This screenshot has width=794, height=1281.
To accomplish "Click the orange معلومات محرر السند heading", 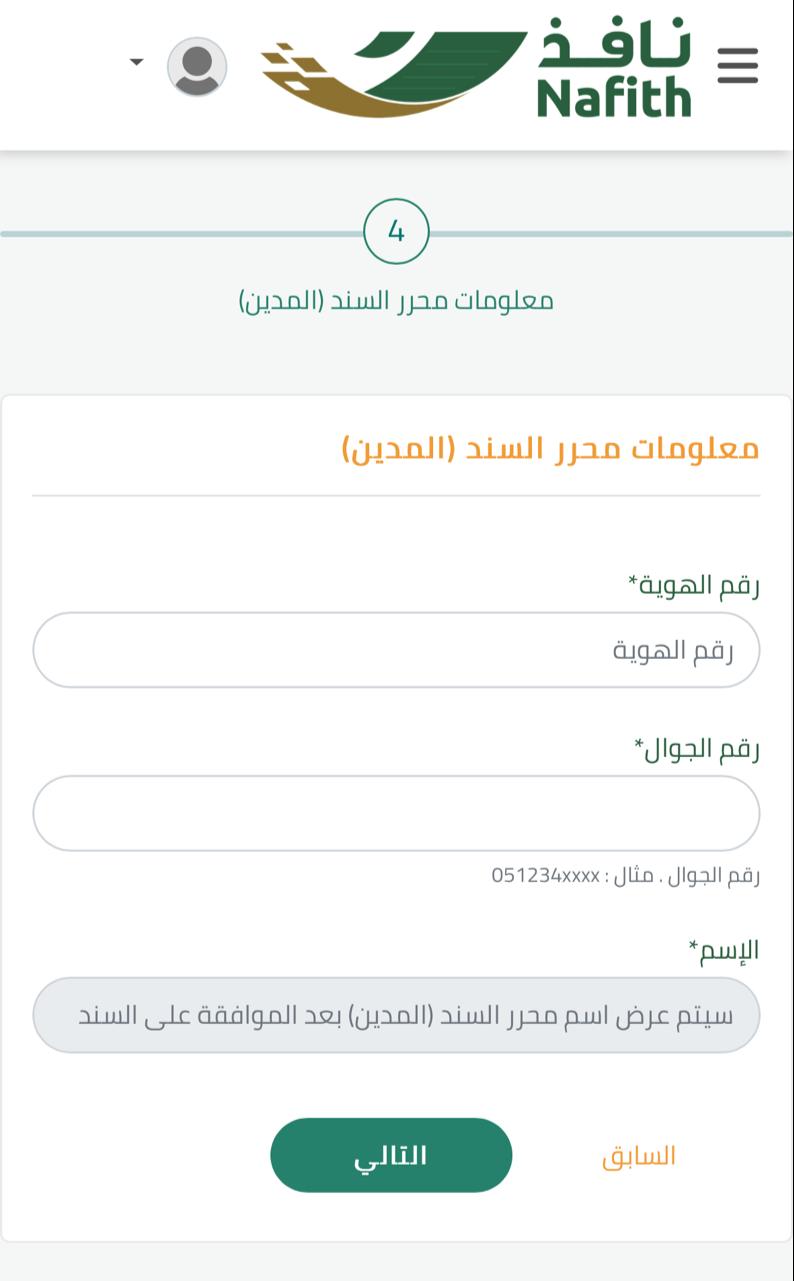I will point(550,448).
